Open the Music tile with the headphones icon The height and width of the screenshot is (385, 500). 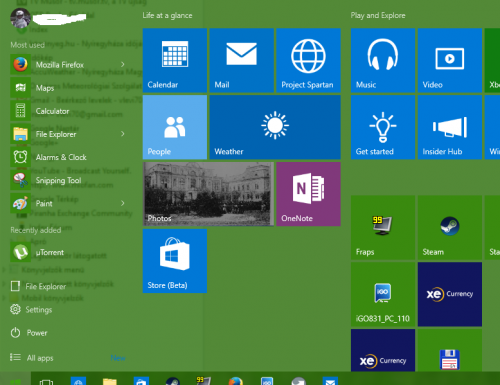click(383, 60)
